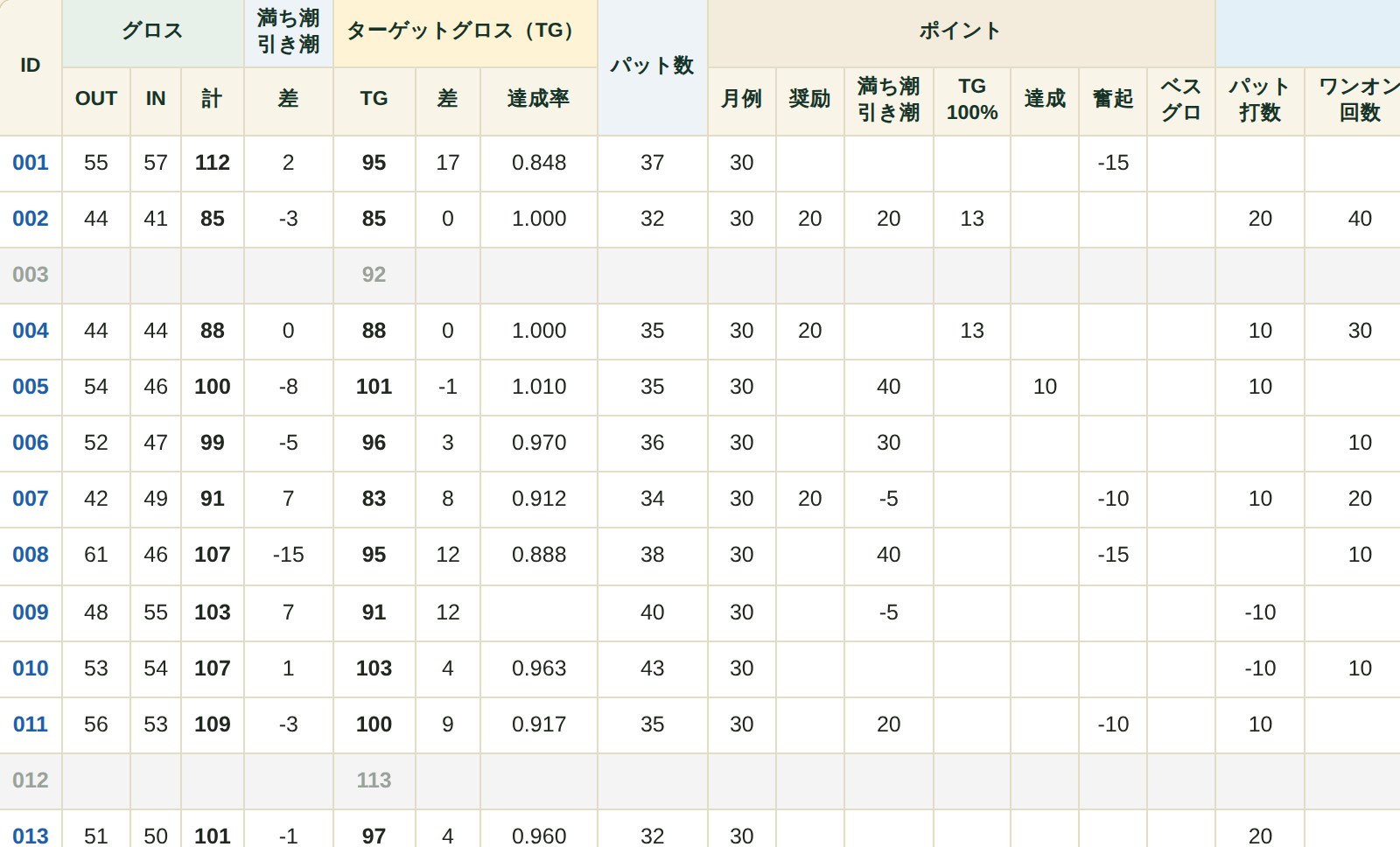Open player ID 005 link

point(31,387)
